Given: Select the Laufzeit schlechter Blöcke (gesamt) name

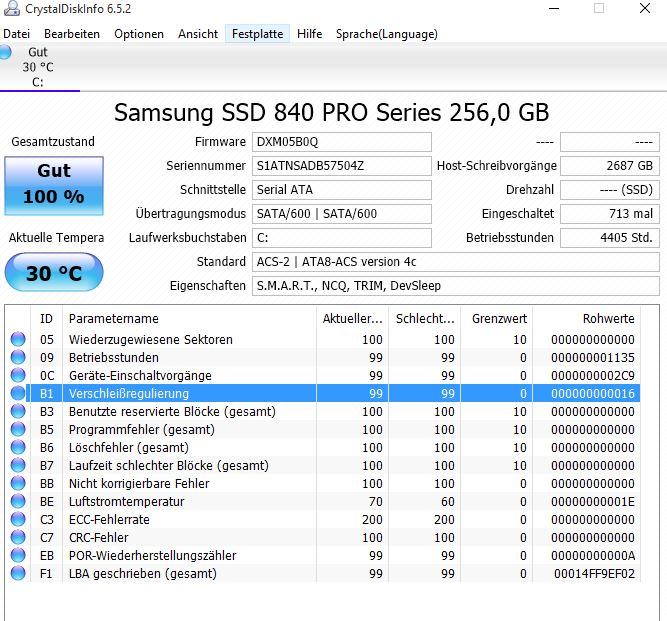Looking at the screenshot, I should tap(169, 466).
